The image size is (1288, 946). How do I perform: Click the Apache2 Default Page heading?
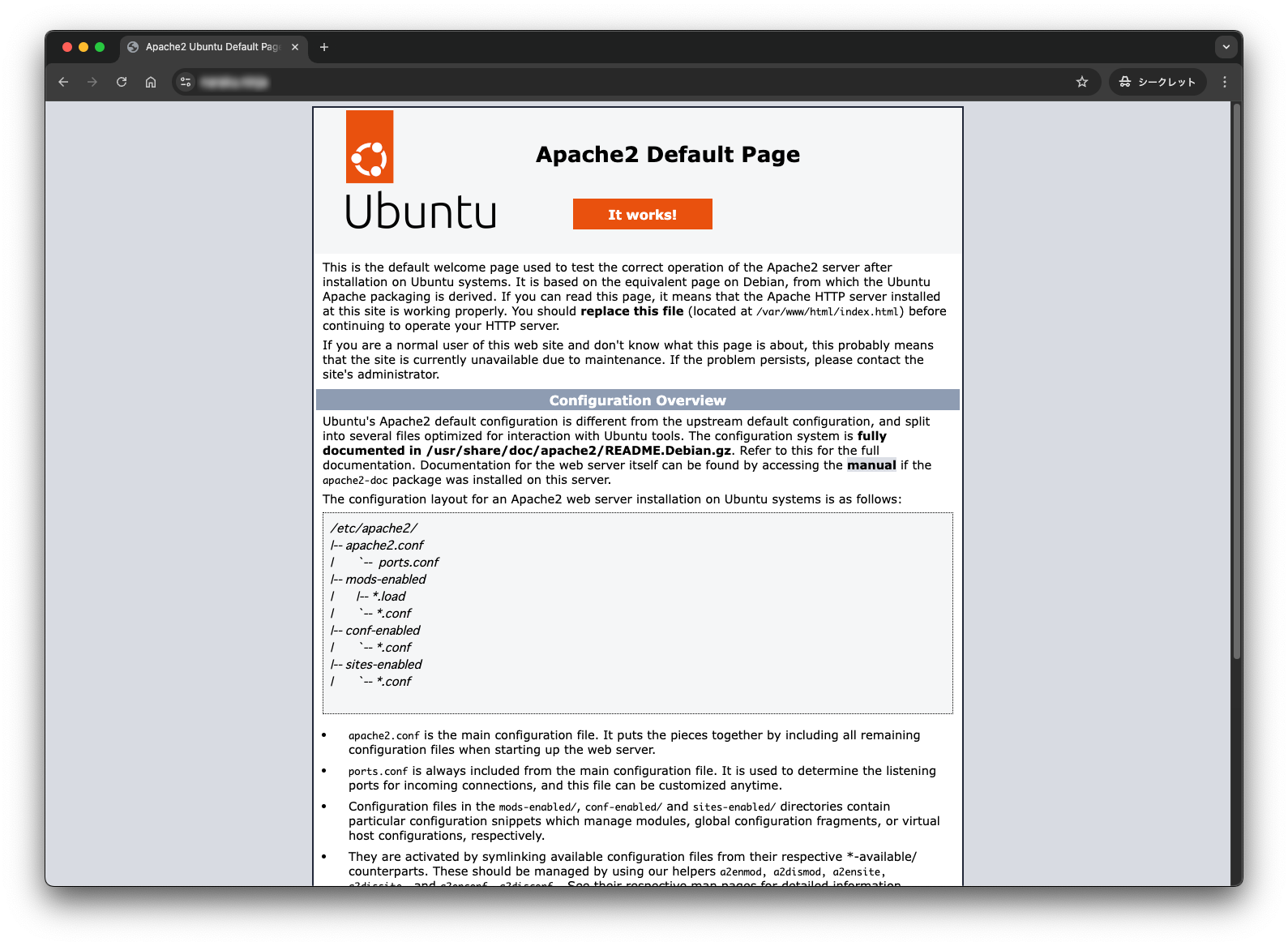pos(667,154)
